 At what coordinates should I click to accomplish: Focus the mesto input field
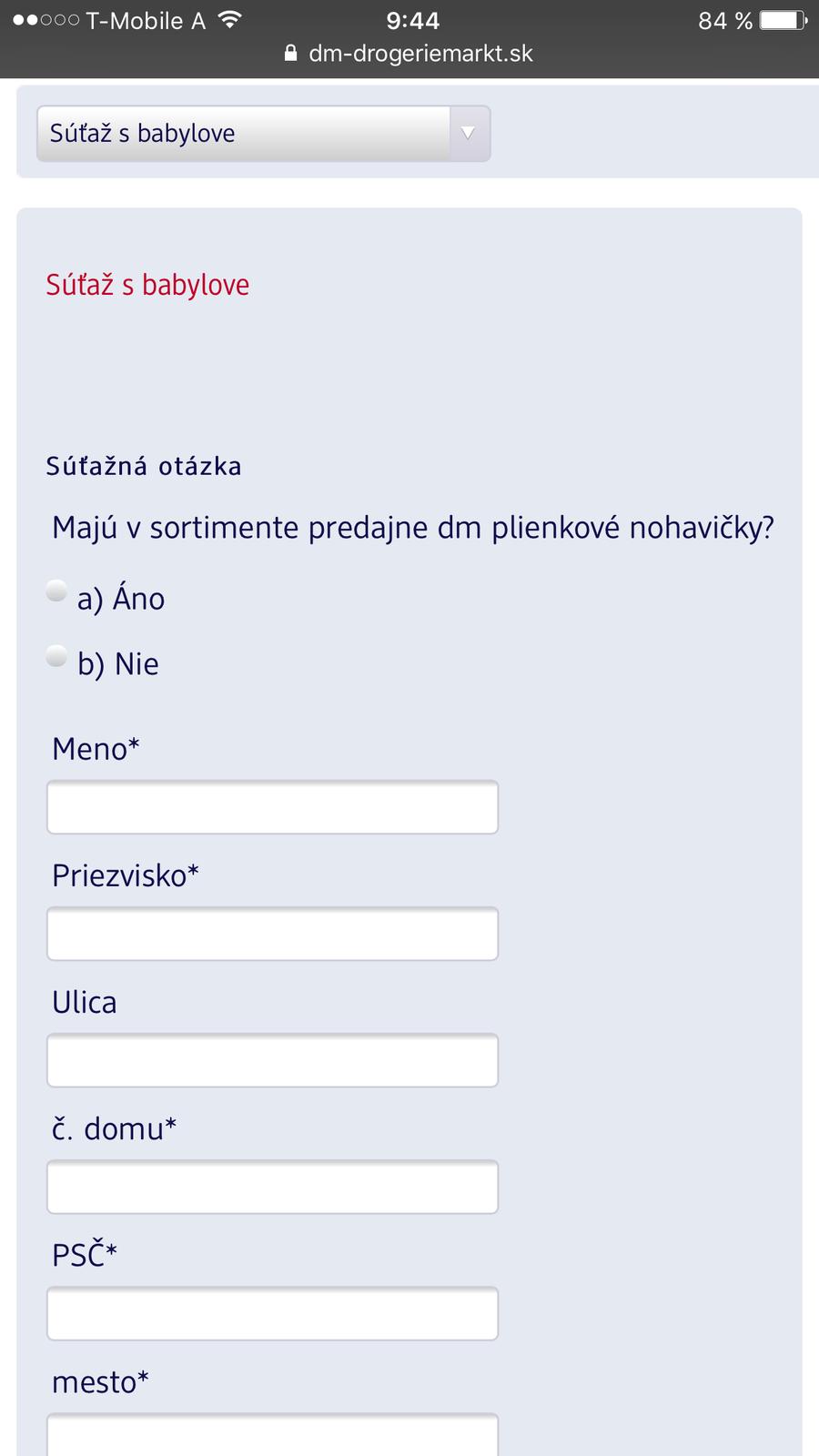[x=272, y=1435]
